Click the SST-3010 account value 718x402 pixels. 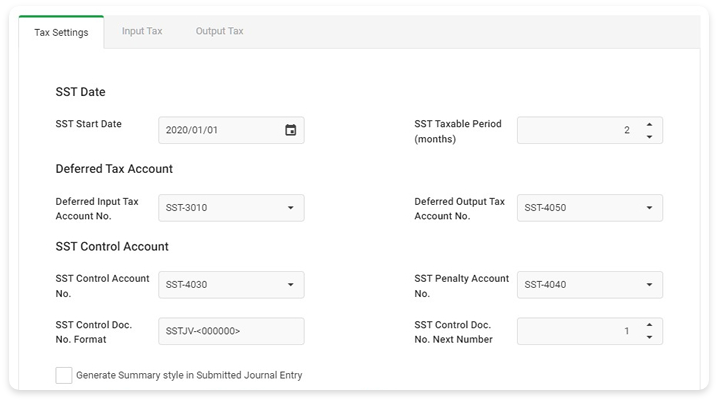click(186, 208)
